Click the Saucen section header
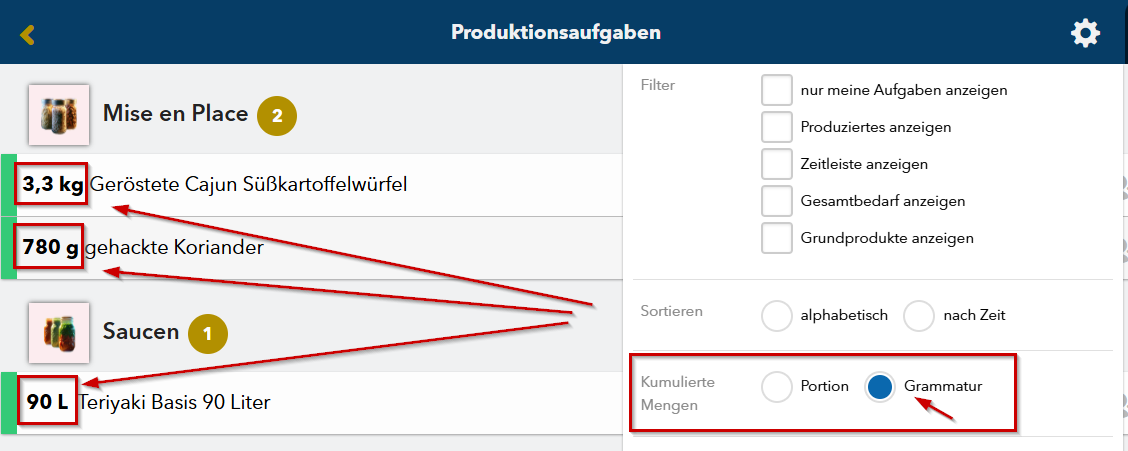1128x451 pixels. [141, 331]
